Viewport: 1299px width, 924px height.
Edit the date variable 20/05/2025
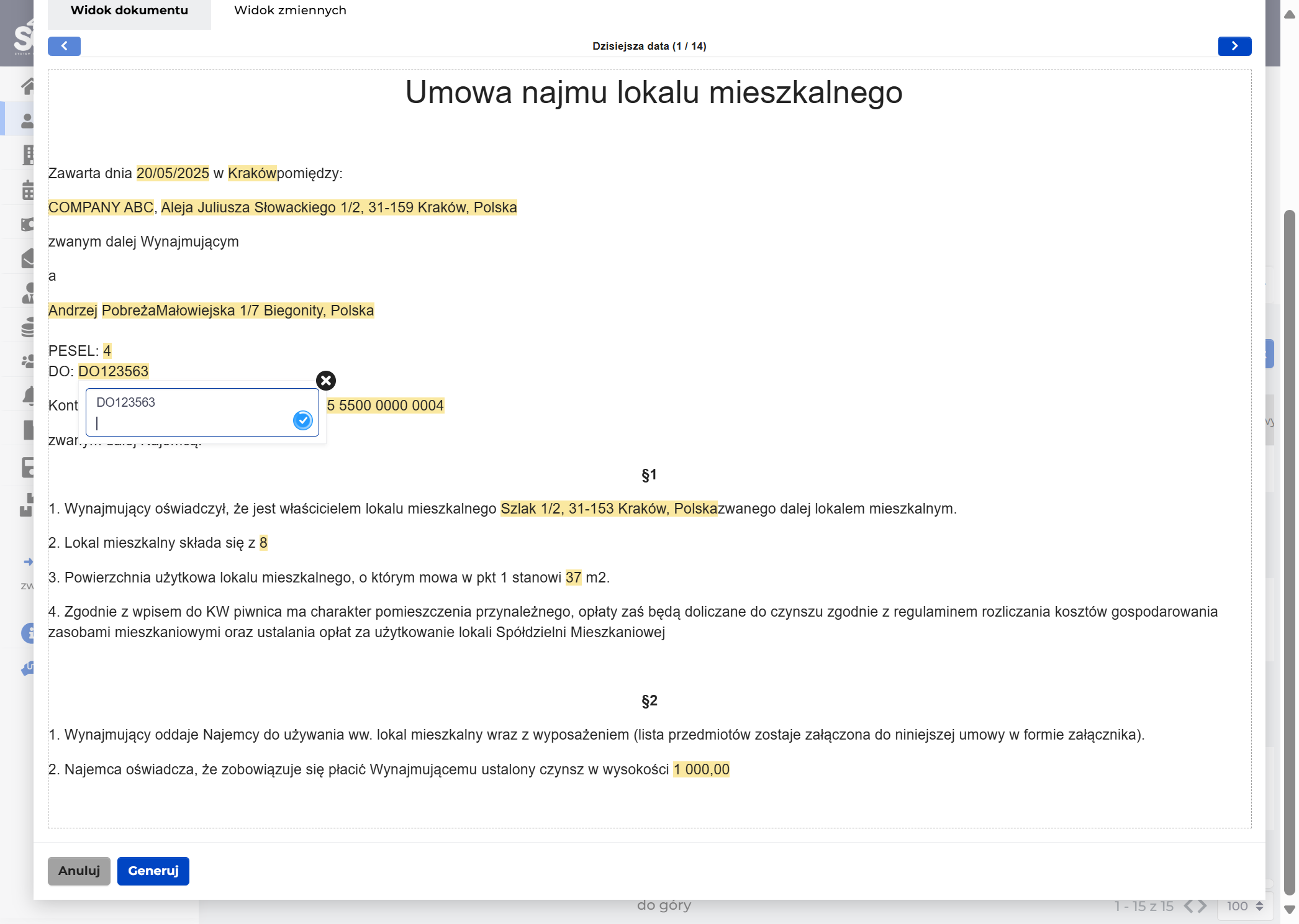tap(173, 173)
